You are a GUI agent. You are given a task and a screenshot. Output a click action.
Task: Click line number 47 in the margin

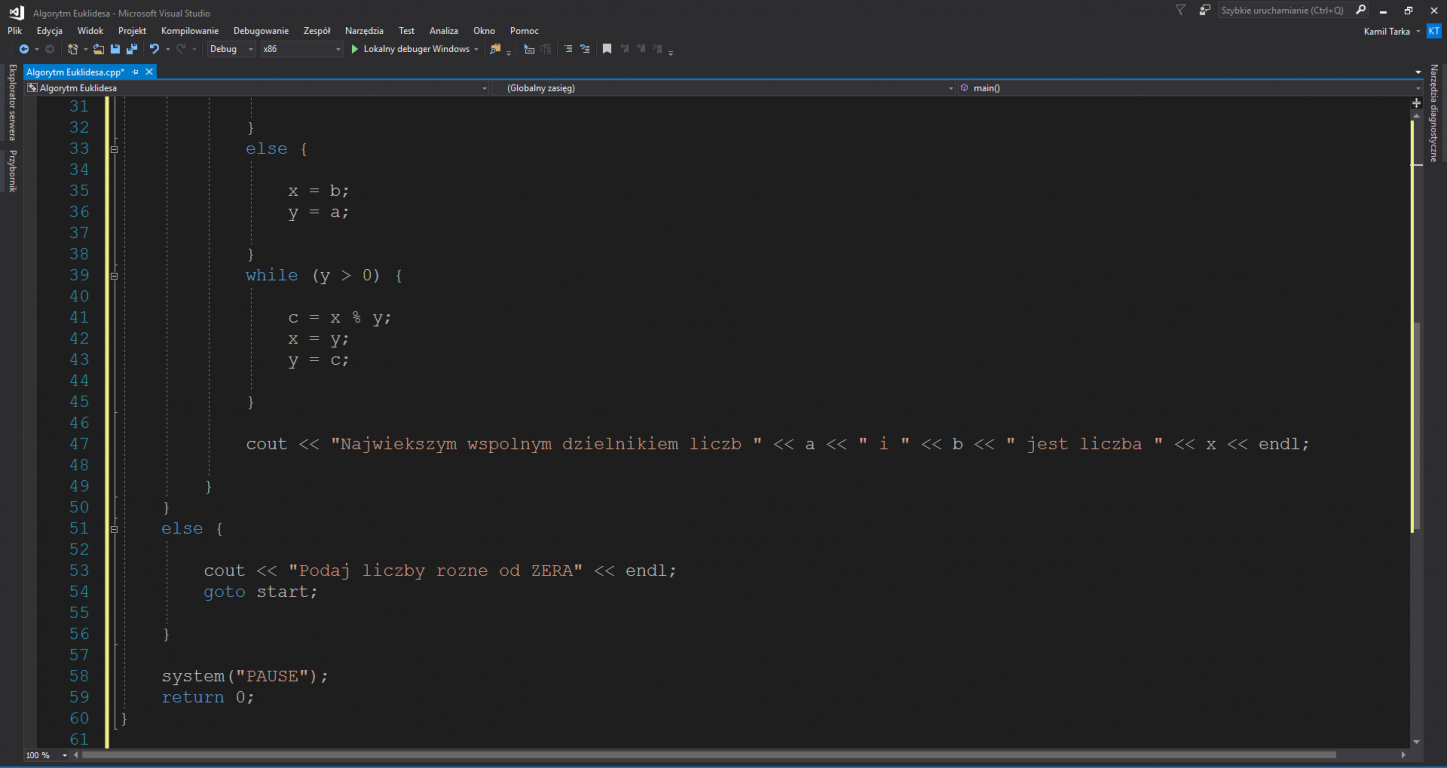(x=79, y=444)
